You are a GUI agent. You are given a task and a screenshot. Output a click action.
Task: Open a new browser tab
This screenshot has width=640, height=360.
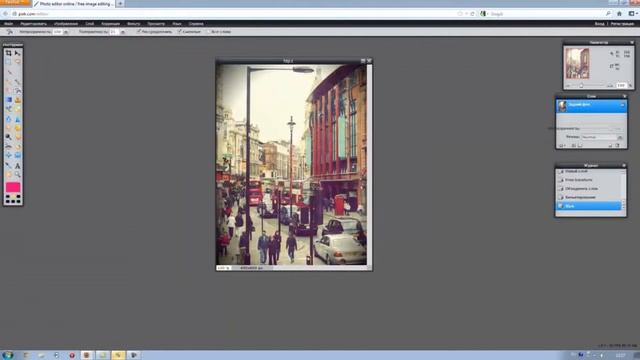120,4
